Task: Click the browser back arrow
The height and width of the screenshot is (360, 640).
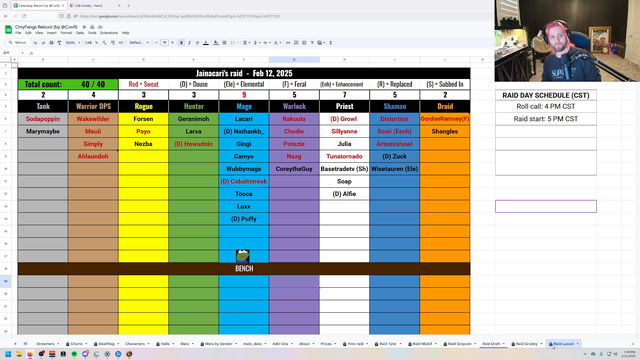Action: tap(6, 16)
